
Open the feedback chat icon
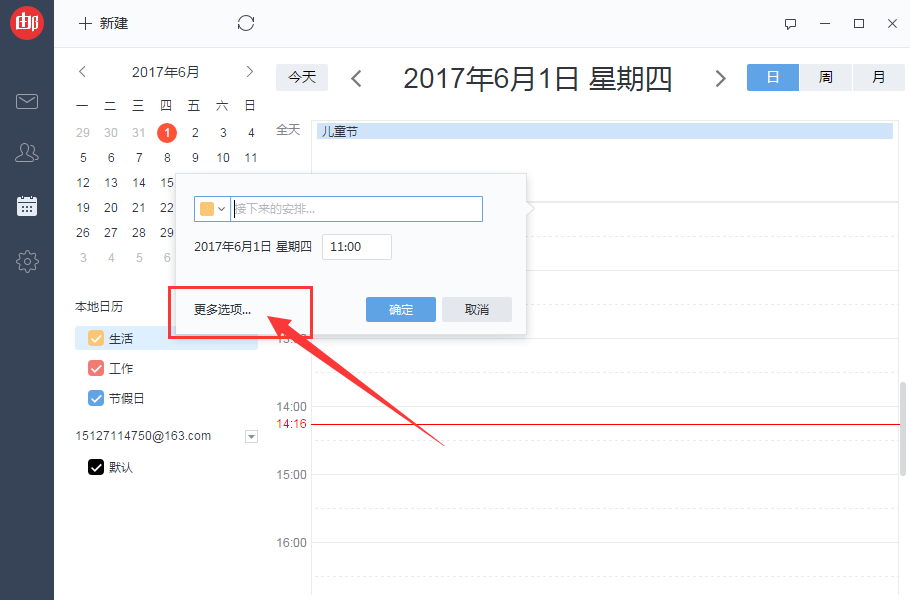click(790, 23)
